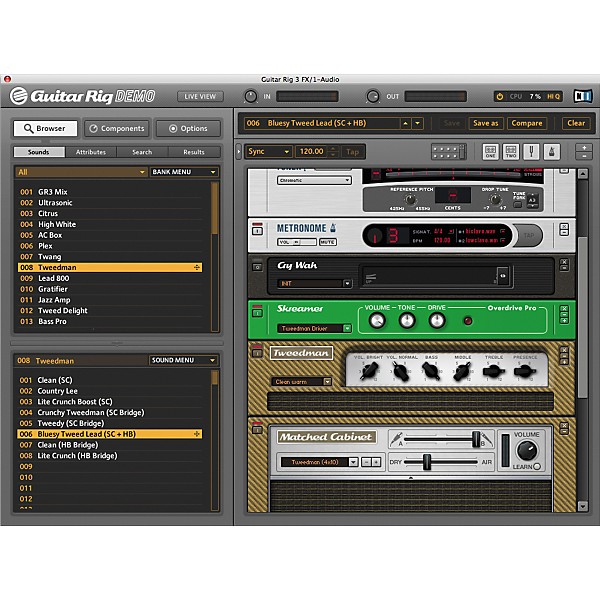
Task: Open the Search sub-tab
Action: [142, 152]
